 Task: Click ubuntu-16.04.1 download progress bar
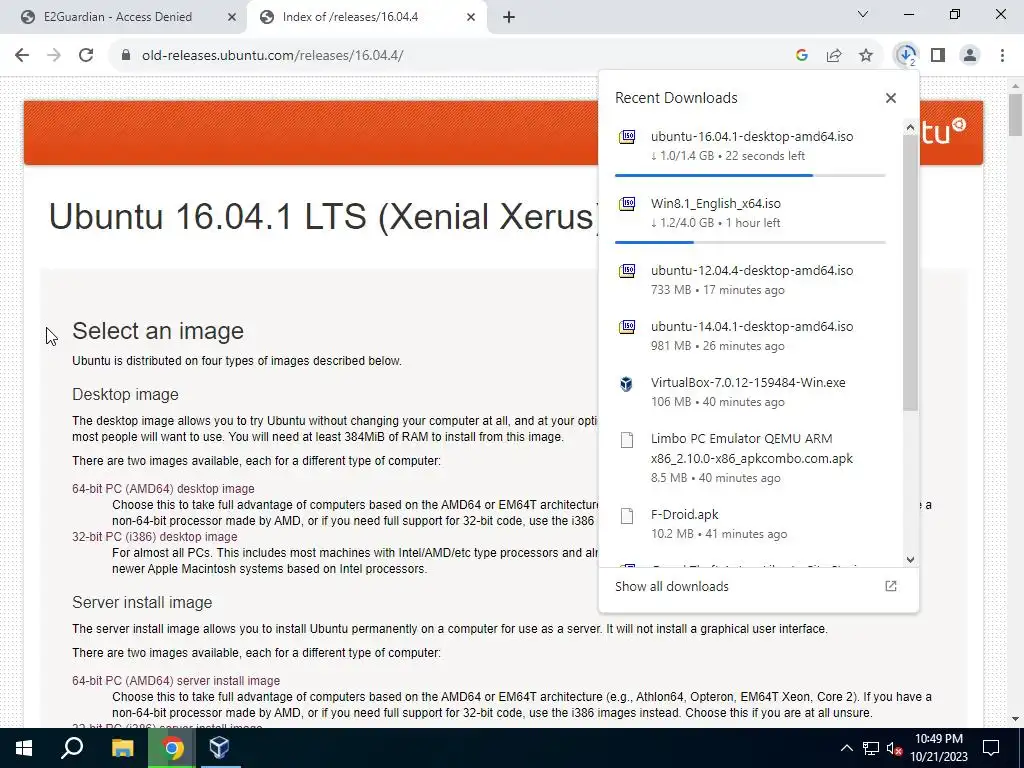click(x=750, y=175)
